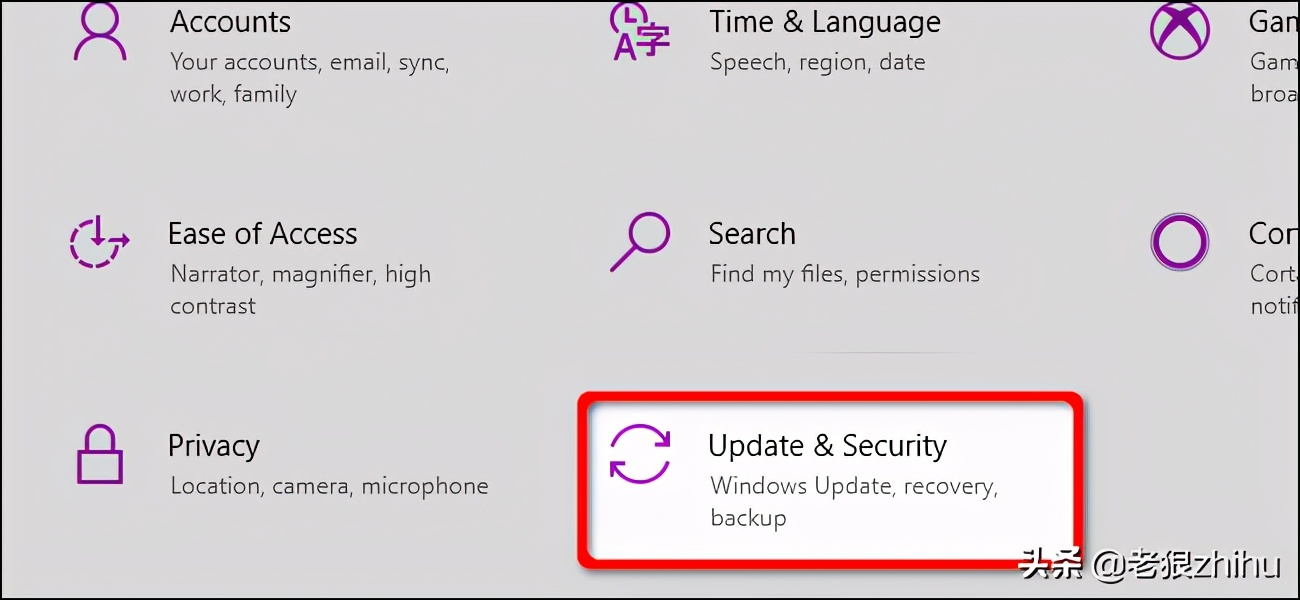Open the Gaming settings category
The width and height of the screenshot is (1300, 600).
pos(1270,21)
